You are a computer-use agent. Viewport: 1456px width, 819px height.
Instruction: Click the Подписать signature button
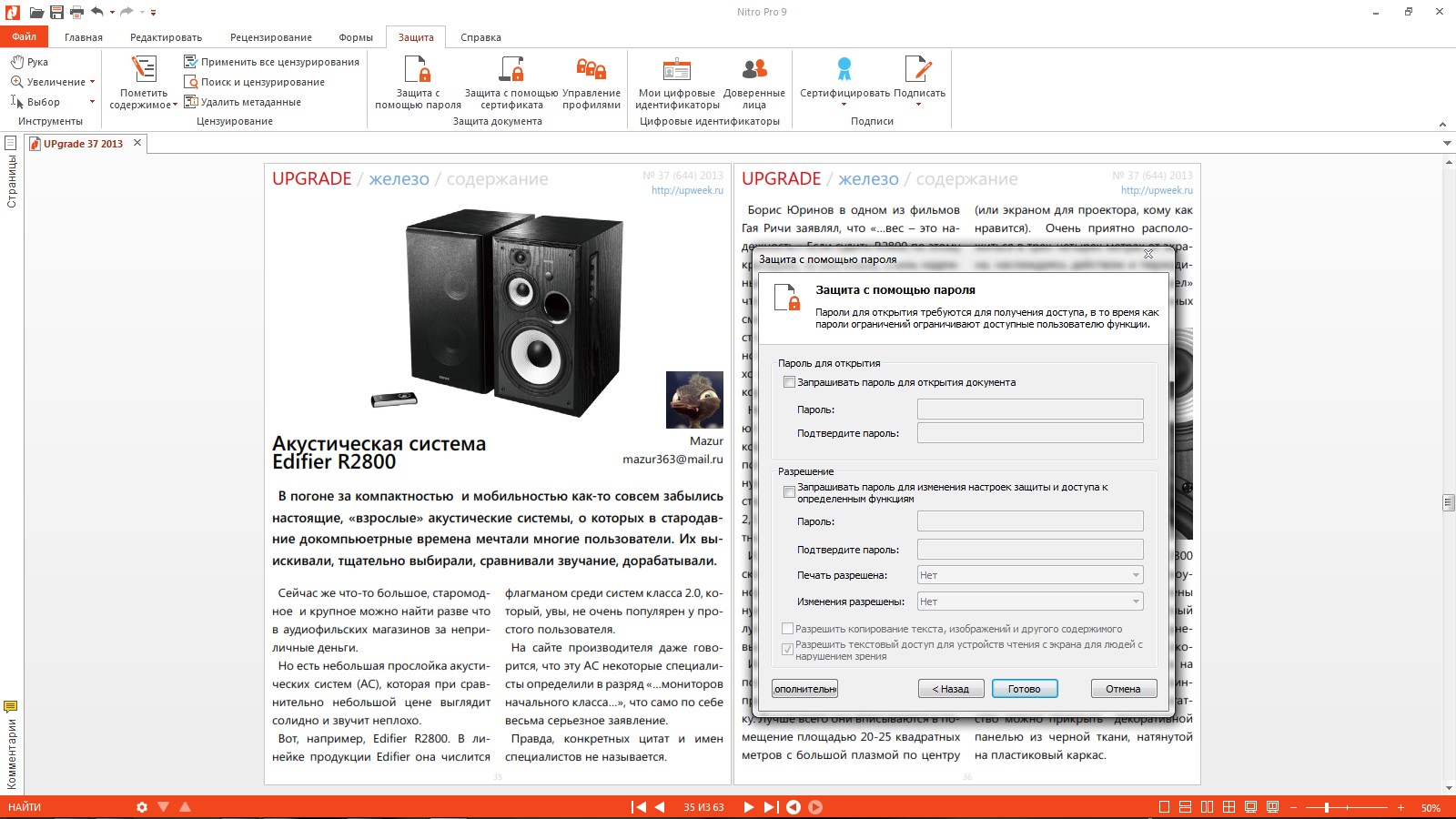pyautogui.click(x=919, y=82)
